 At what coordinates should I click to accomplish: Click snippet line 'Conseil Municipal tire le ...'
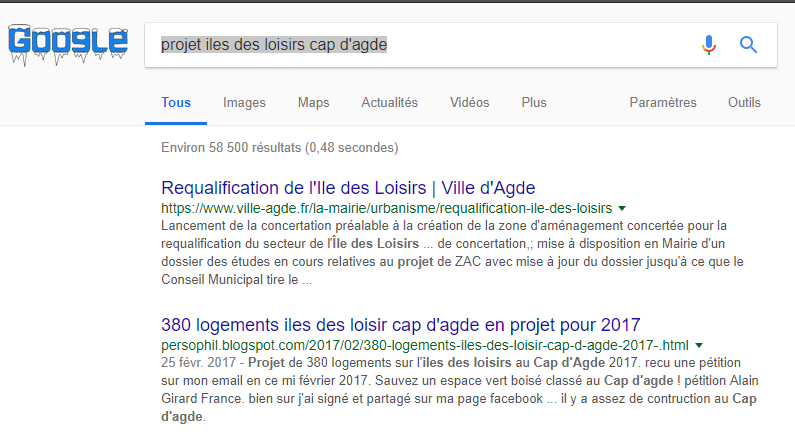[x=237, y=280]
